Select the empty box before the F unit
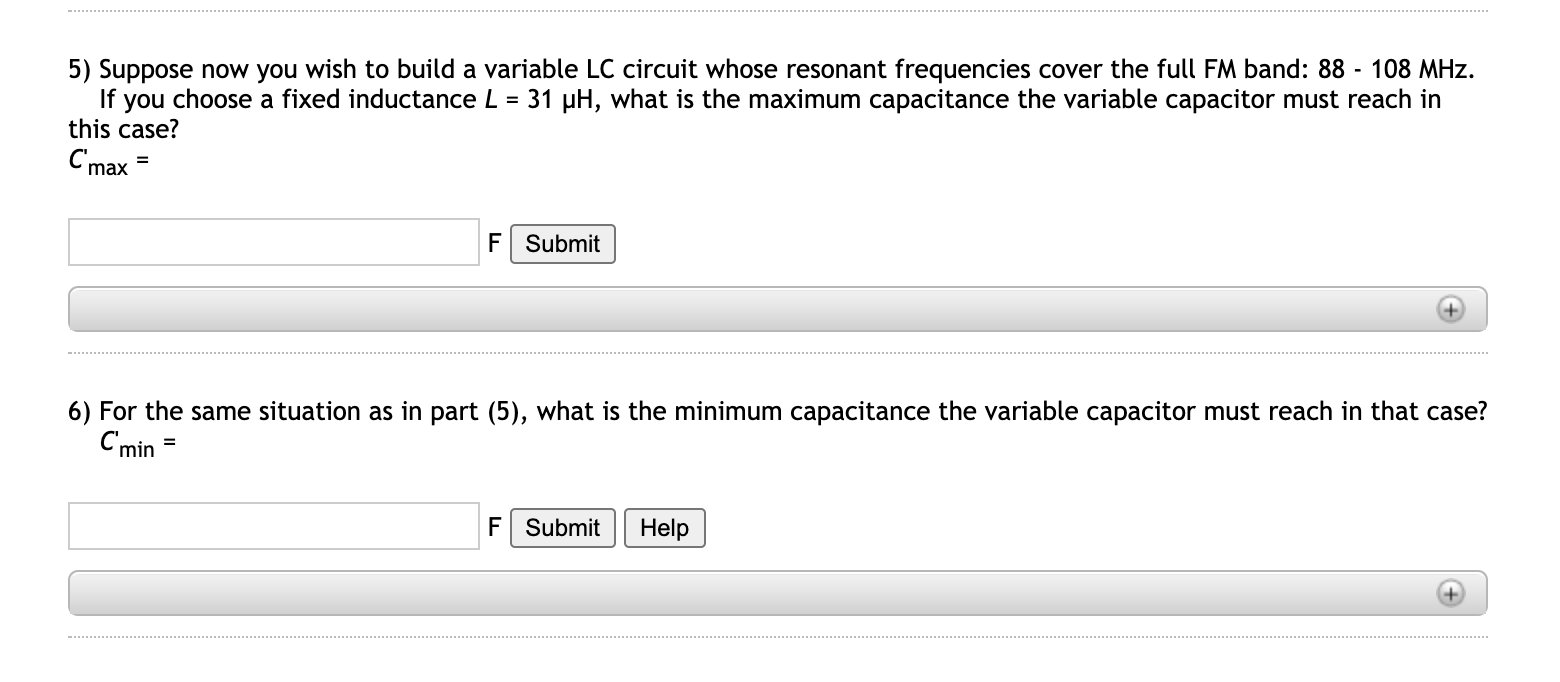1560x682 pixels. [x=272, y=241]
